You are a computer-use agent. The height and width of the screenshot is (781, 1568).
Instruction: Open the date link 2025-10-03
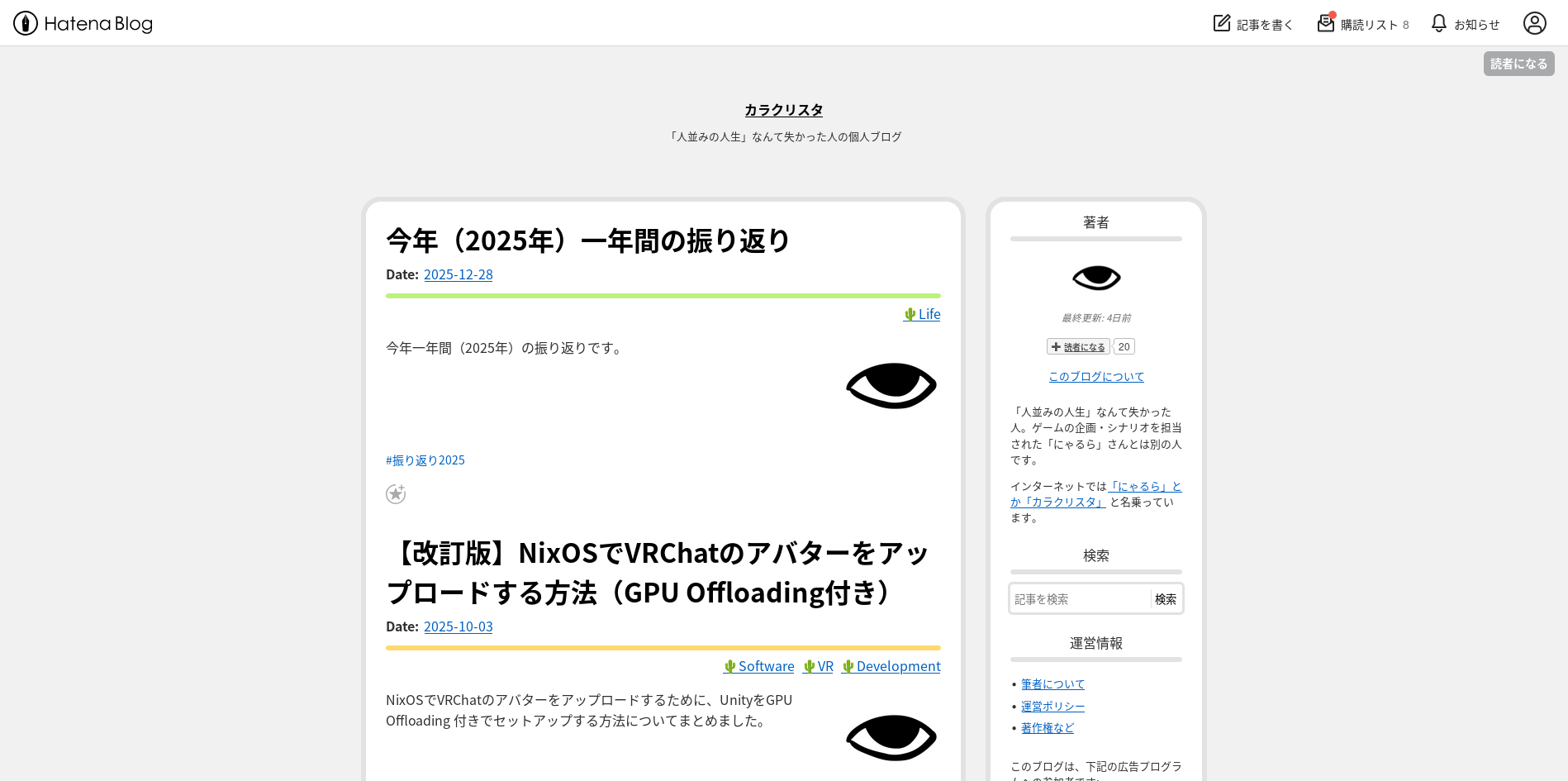tap(459, 626)
